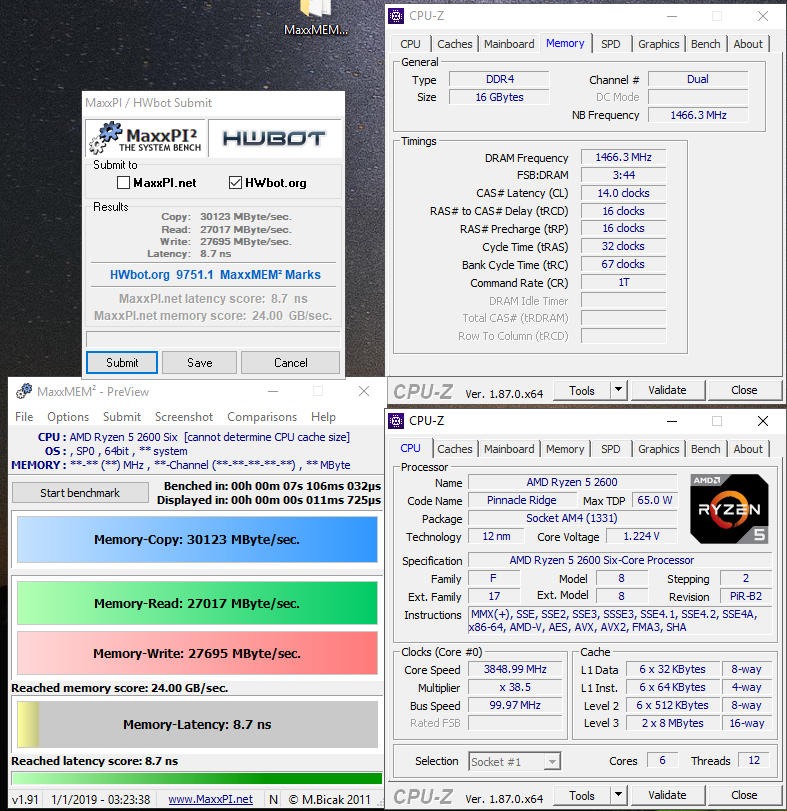Screen dimensions: 787x811
Task: Click the CAS# Latency 14.0 clocks value
Action: click(x=624, y=193)
